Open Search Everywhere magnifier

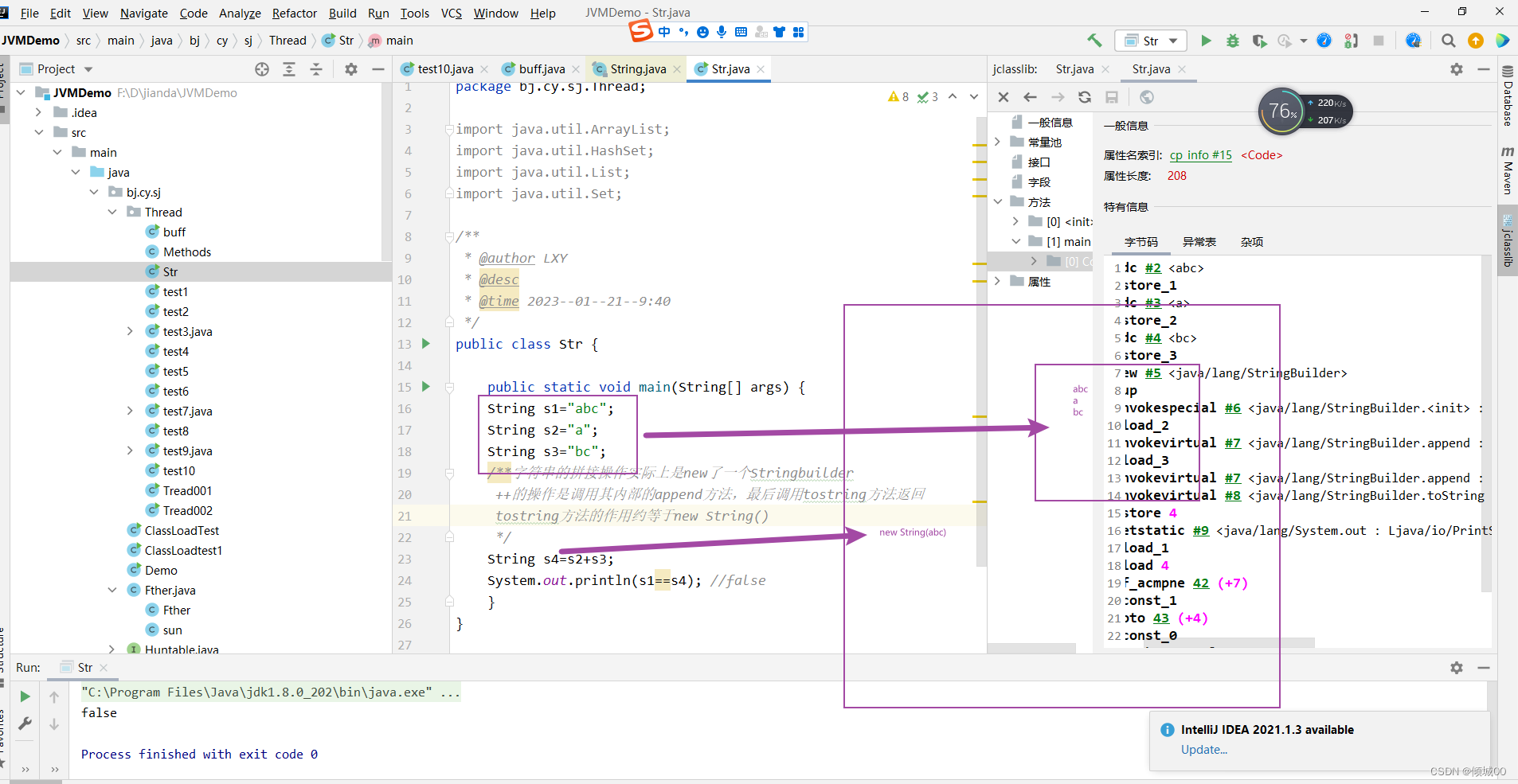point(1449,41)
